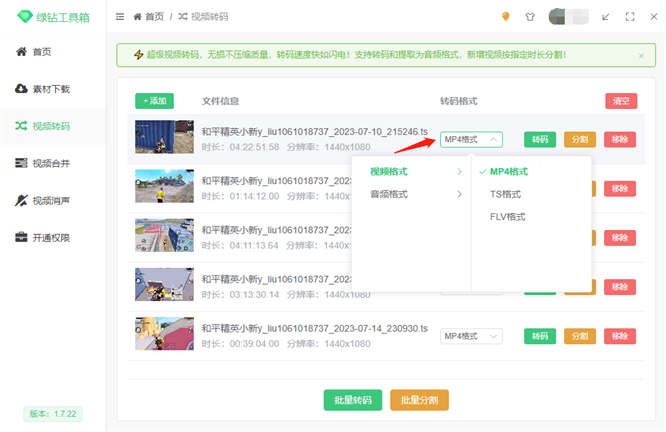The image size is (666, 432).
Task: Click the hamburger menu collapse icon
Action: tap(120, 17)
